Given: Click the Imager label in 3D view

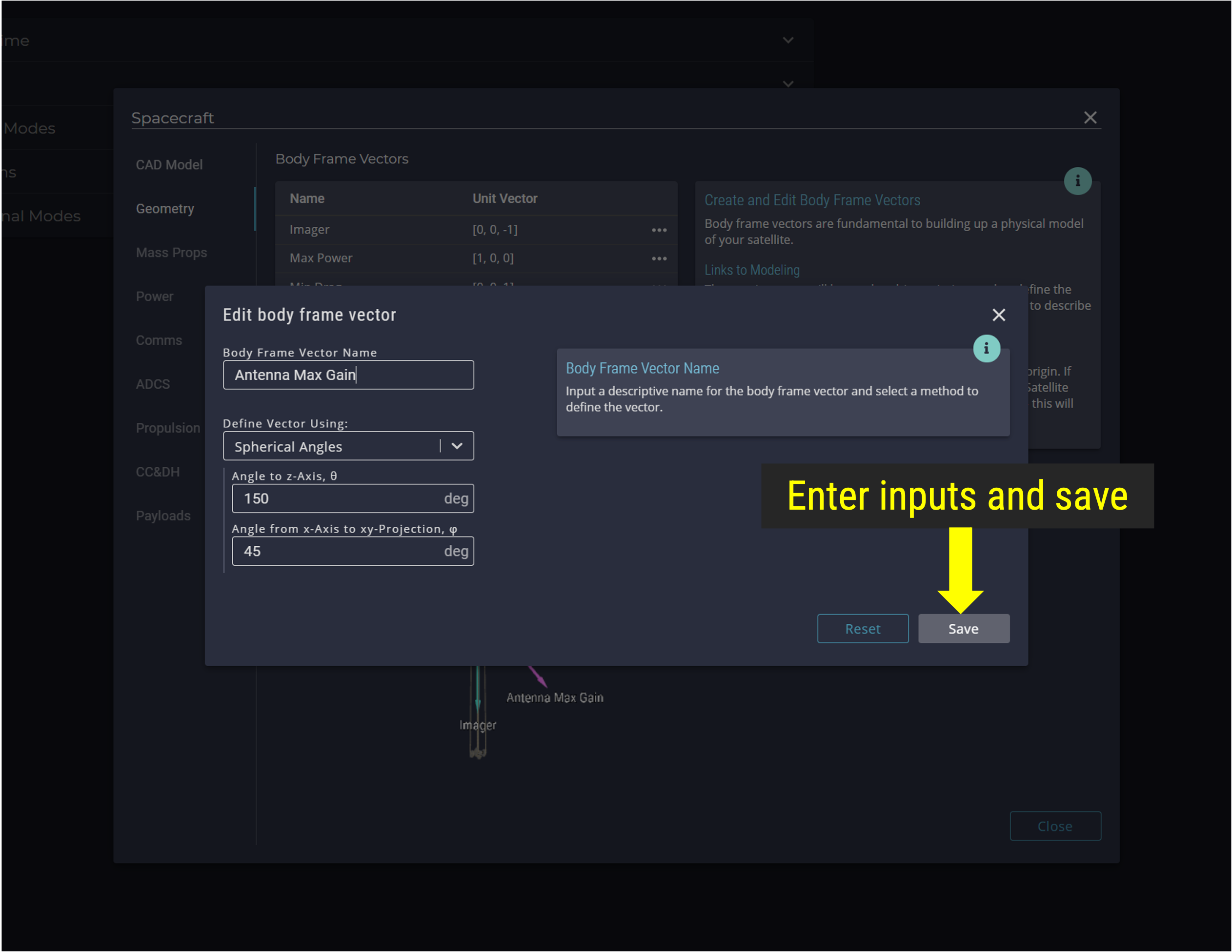Looking at the screenshot, I should [477, 725].
